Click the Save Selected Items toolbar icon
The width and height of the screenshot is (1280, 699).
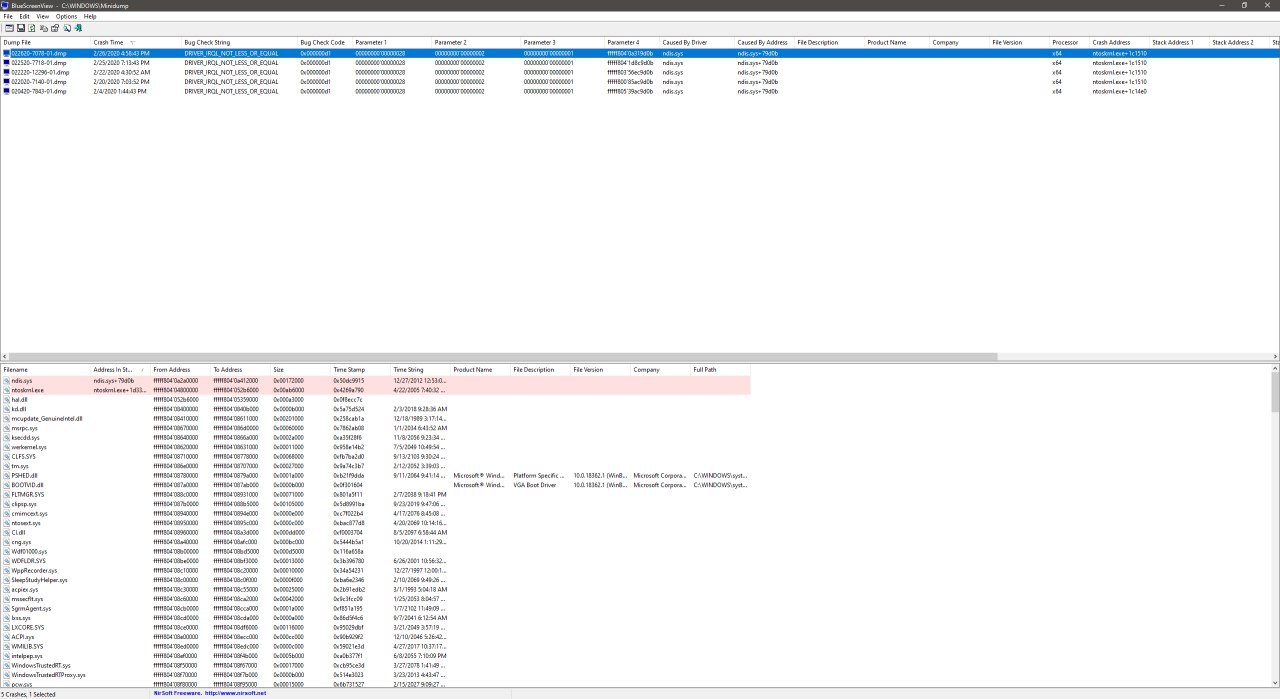pos(21,28)
